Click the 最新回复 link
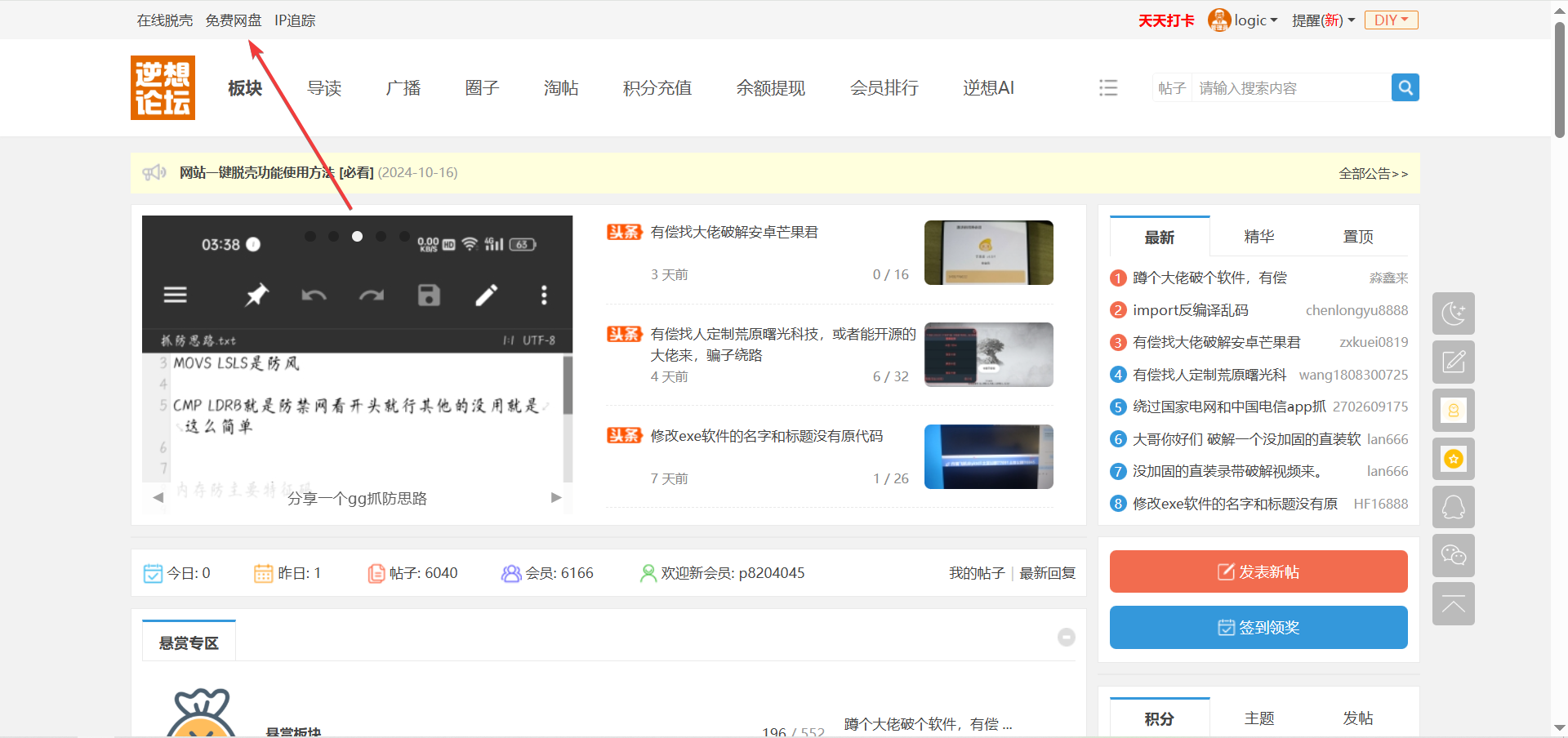 (x=1047, y=573)
